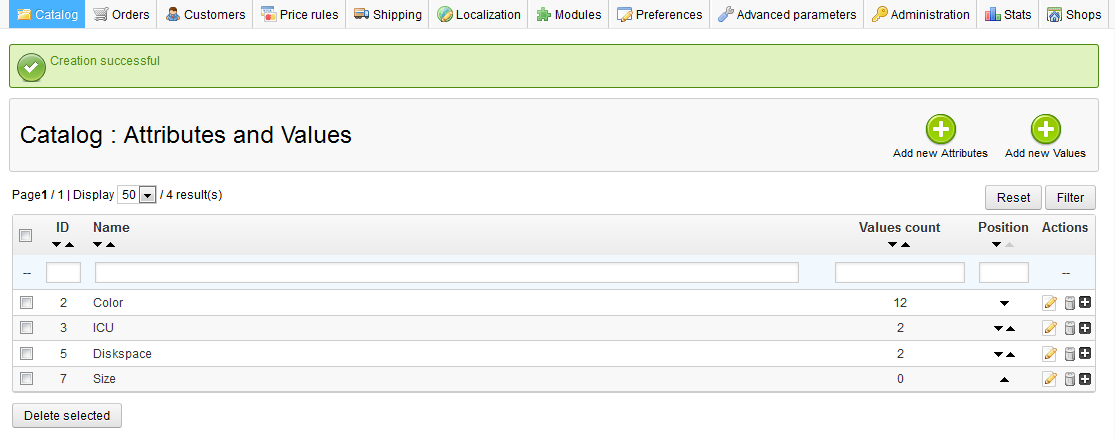
Task: Click the Name filter text field
Action: 446,272
